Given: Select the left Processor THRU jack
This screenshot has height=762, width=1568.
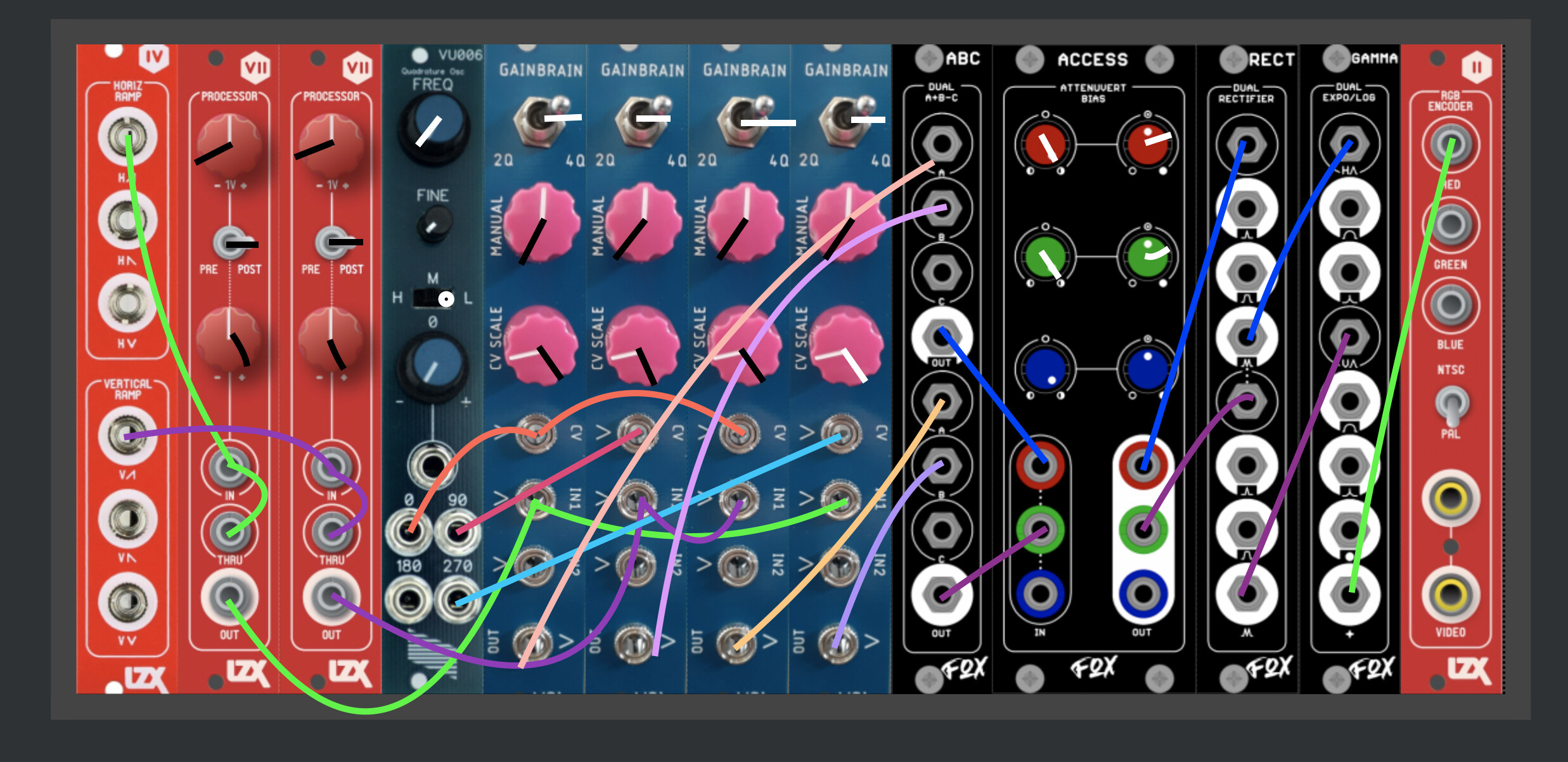Looking at the screenshot, I should tap(229, 531).
